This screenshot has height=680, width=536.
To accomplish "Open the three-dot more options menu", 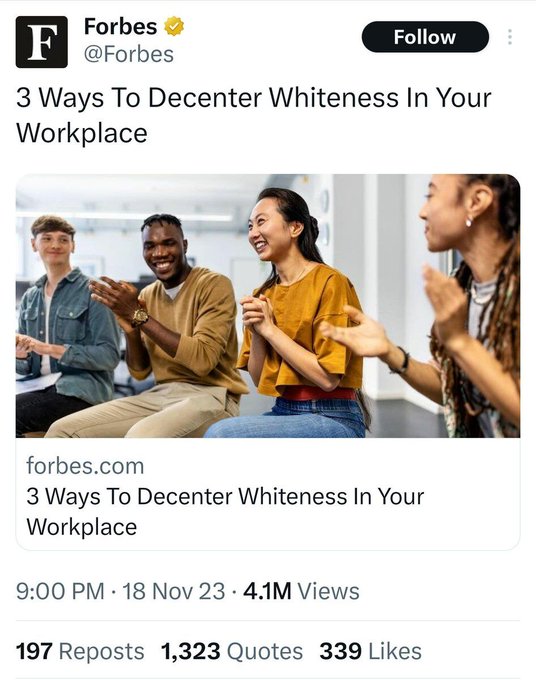I will [510, 37].
